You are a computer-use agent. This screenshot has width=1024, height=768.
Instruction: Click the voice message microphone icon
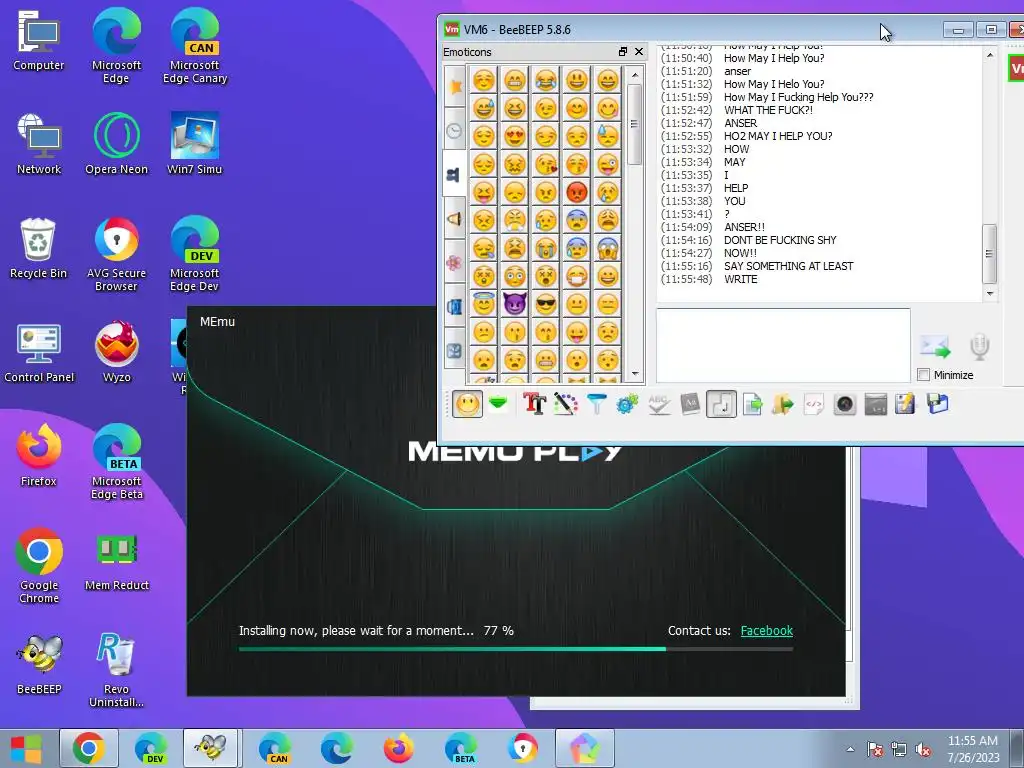point(979,346)
